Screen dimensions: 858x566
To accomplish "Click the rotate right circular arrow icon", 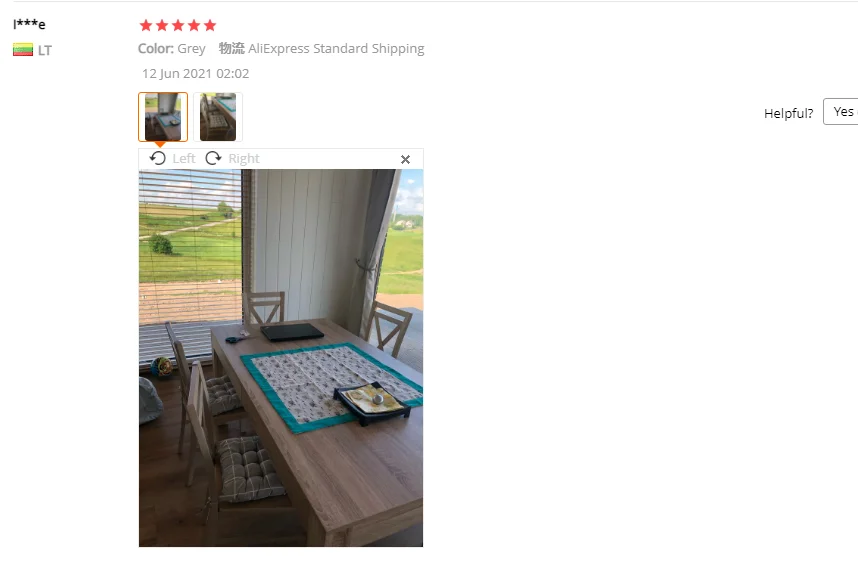I will tap(213, 158).
